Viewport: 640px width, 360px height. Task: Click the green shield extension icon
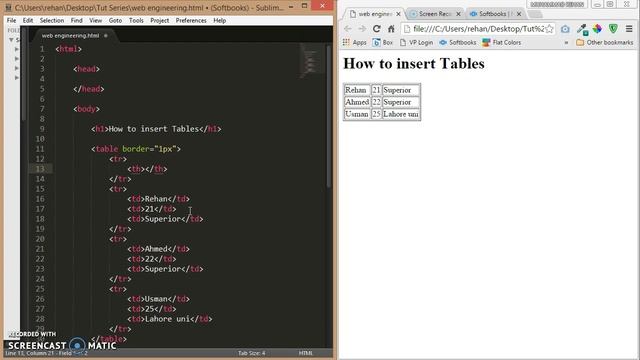(x=613, y=29)
